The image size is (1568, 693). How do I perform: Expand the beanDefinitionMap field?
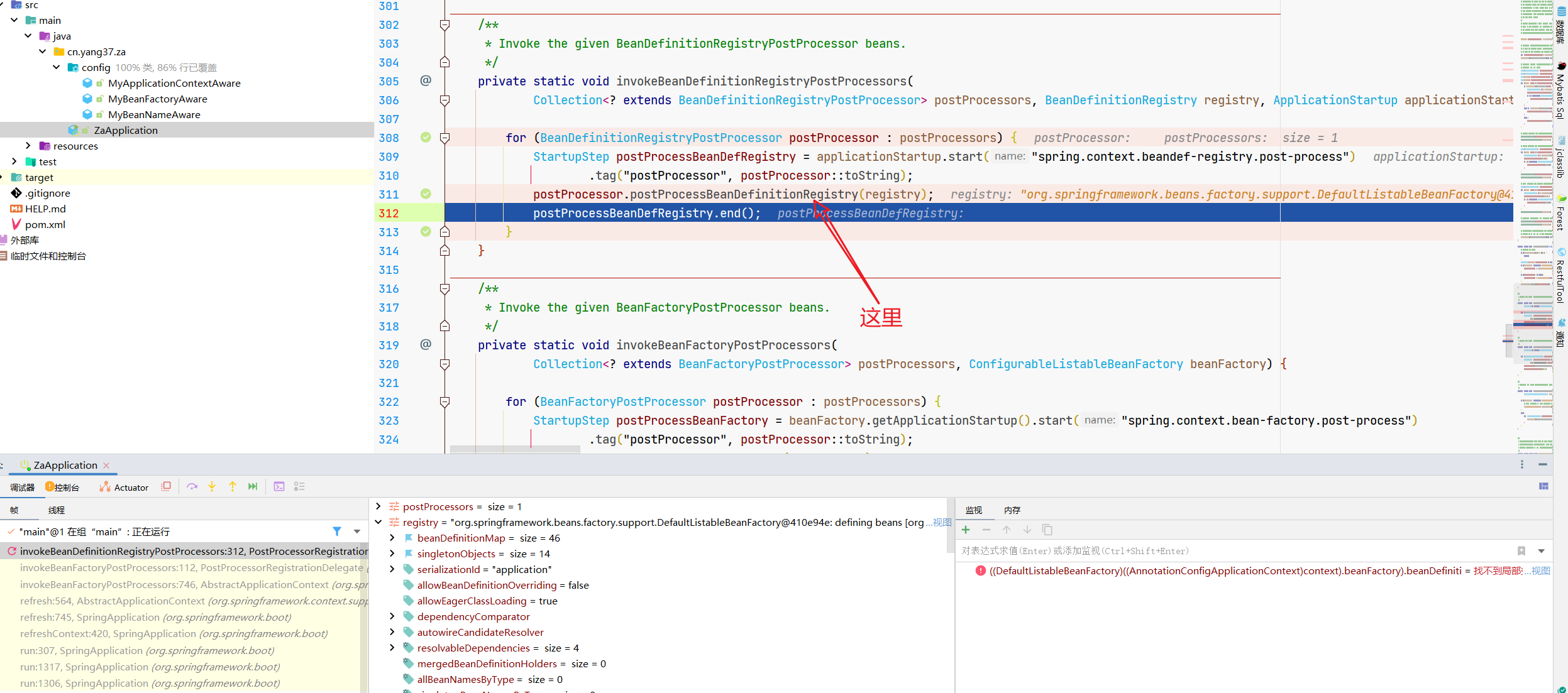392,538
